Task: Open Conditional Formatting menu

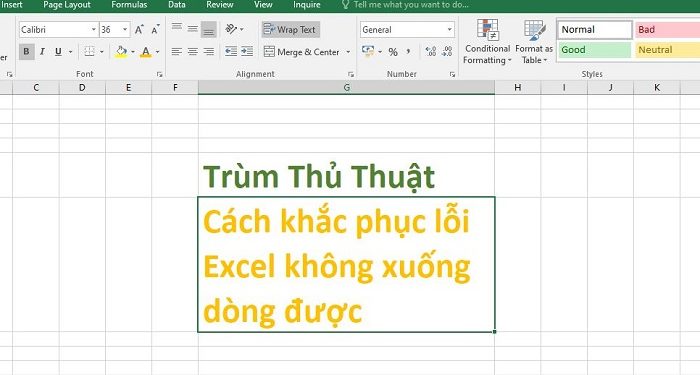Action: coord(487,42)
